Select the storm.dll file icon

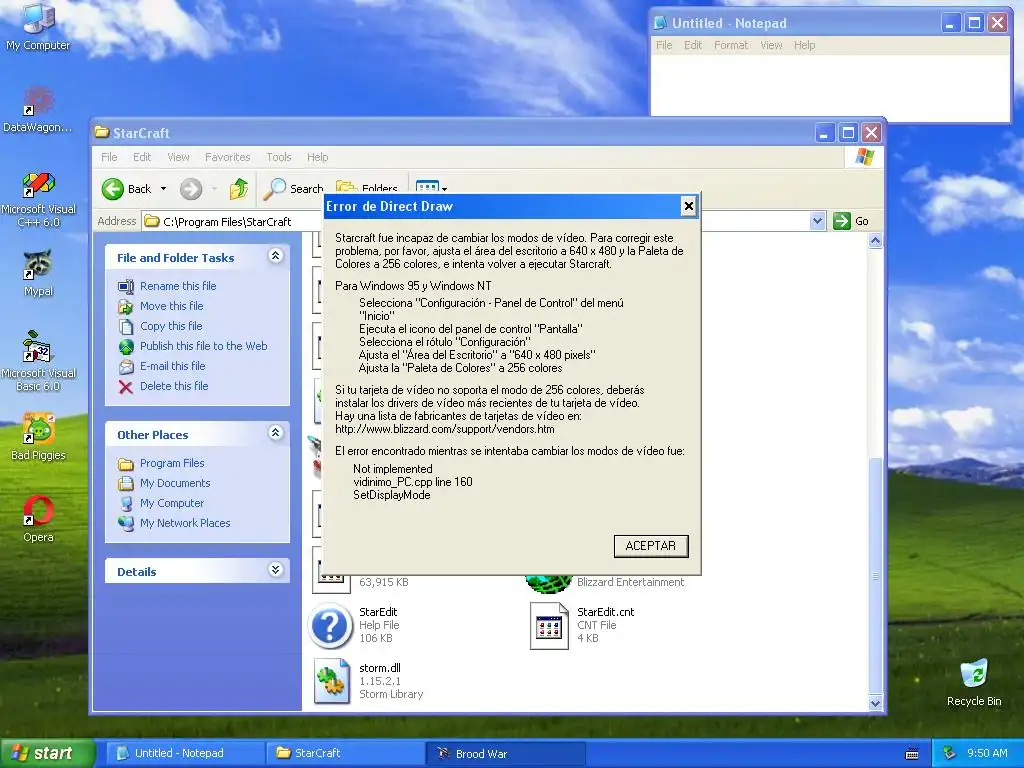(332, 680)
